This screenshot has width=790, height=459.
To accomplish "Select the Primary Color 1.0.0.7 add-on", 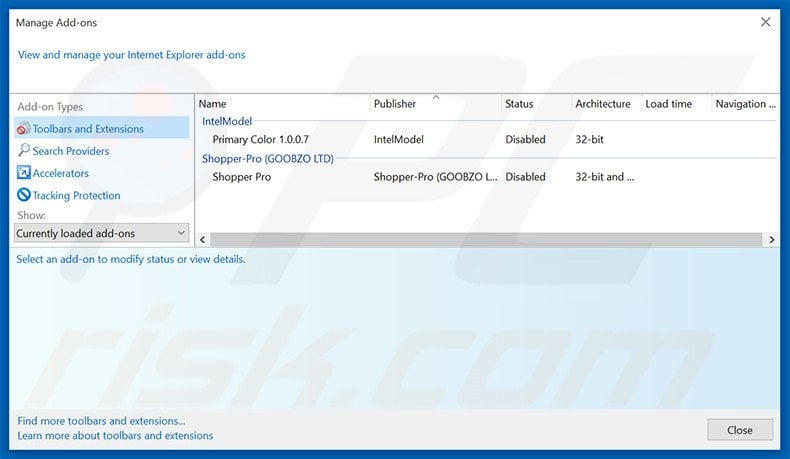I will click(x=260, y=140).
